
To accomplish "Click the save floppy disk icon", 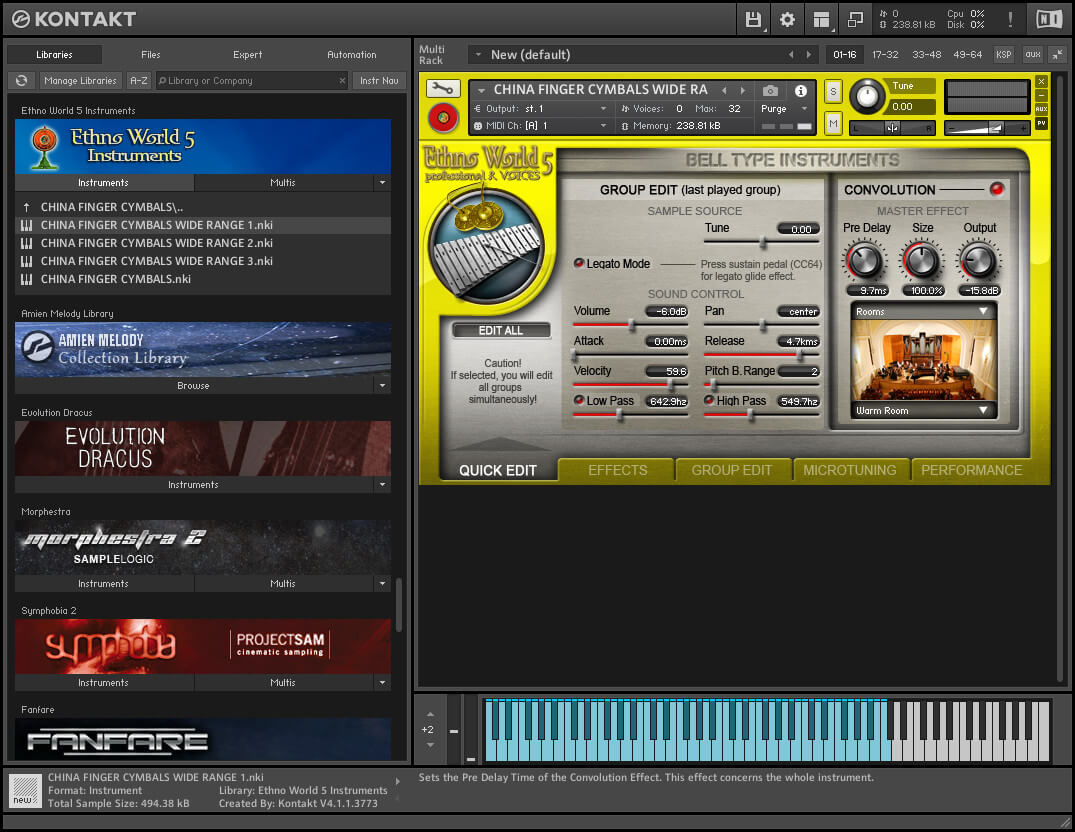I will [753, 19].
